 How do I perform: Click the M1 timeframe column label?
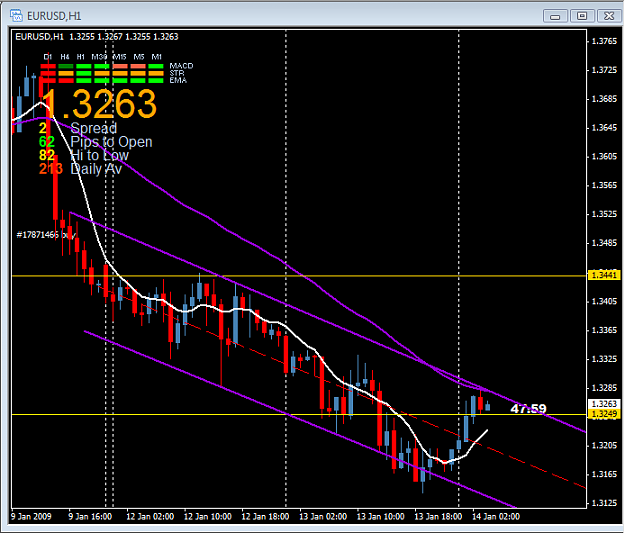pos(157,57)
